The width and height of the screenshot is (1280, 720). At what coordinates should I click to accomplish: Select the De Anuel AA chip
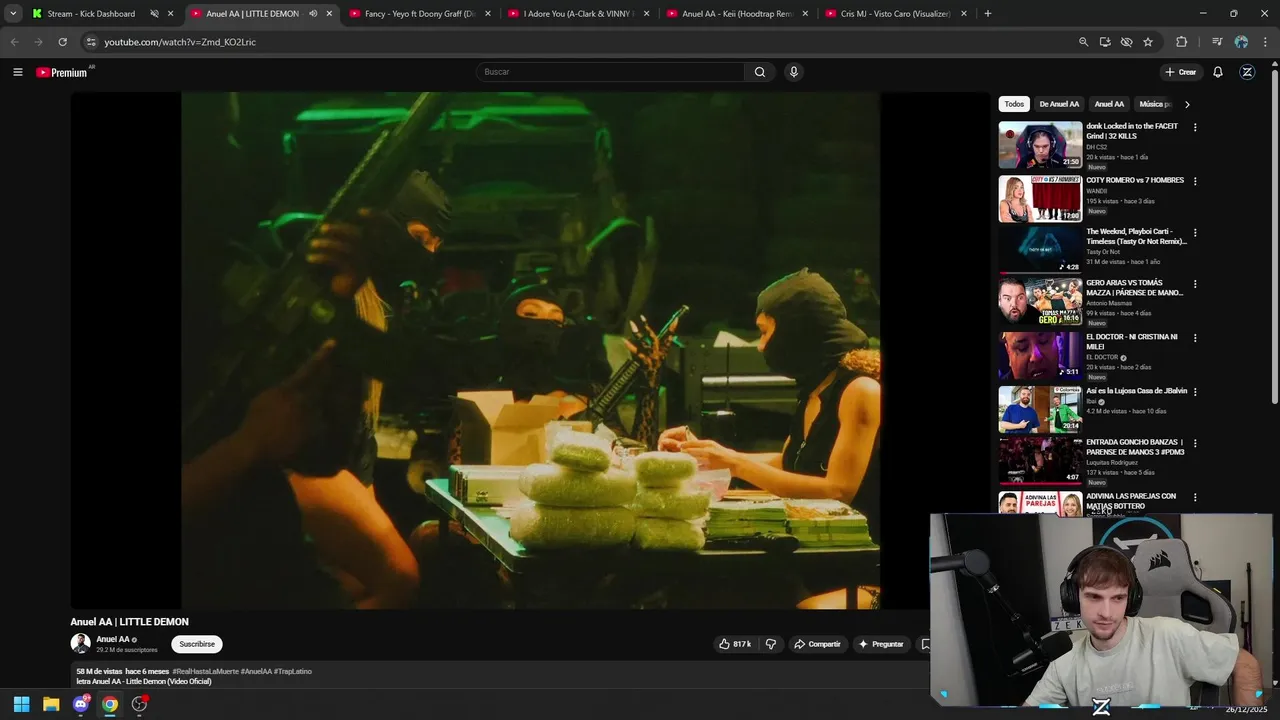[x=1059, y=104]
